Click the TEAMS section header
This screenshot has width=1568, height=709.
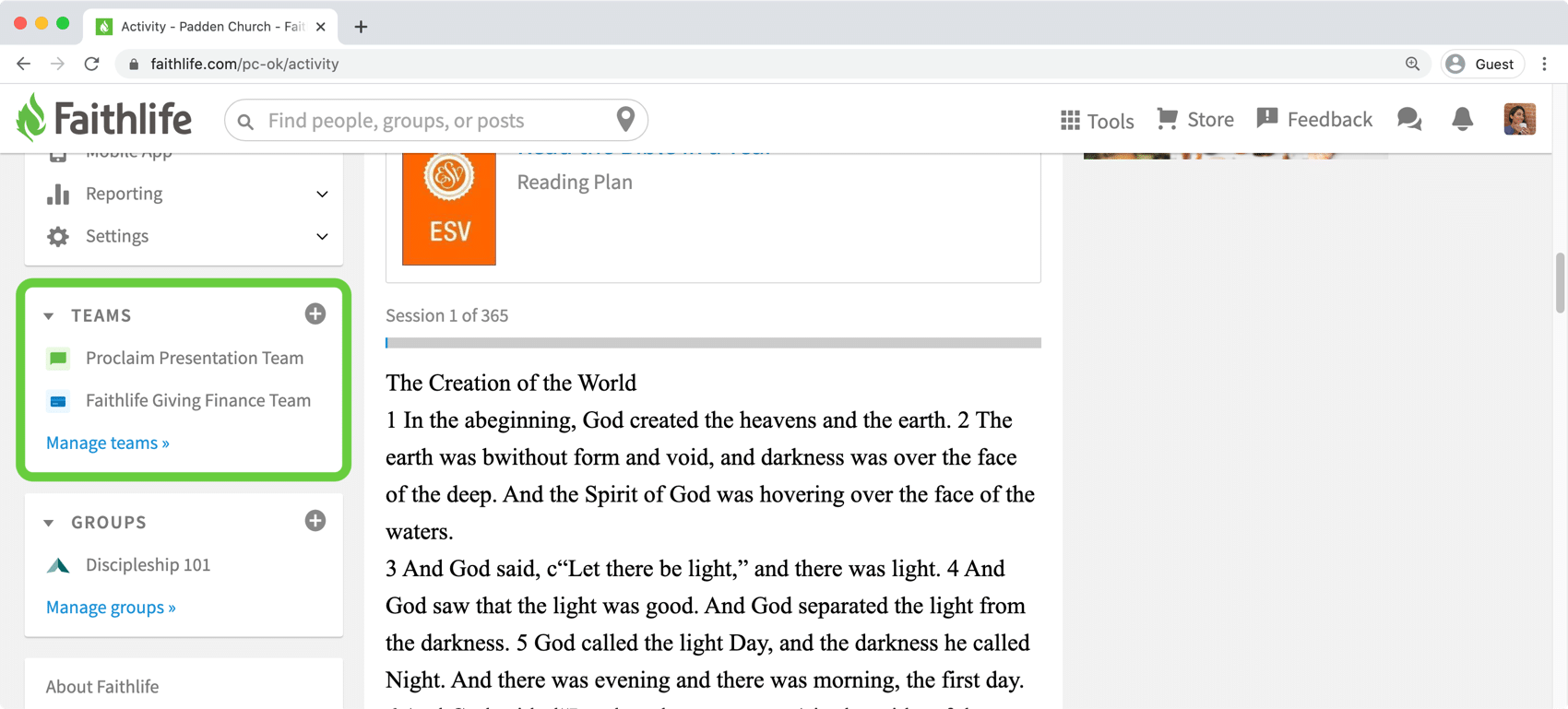[x=101, y=315]
